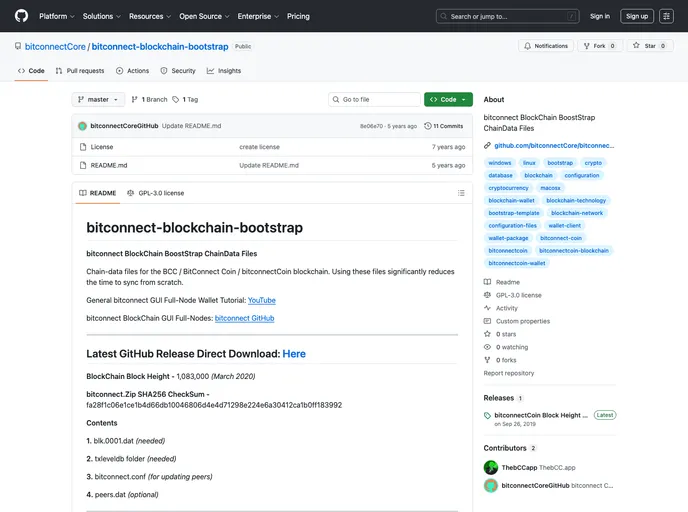Open the 11 Commits history
This screenshot has height=512, width=688.
(x=444, y=126)
